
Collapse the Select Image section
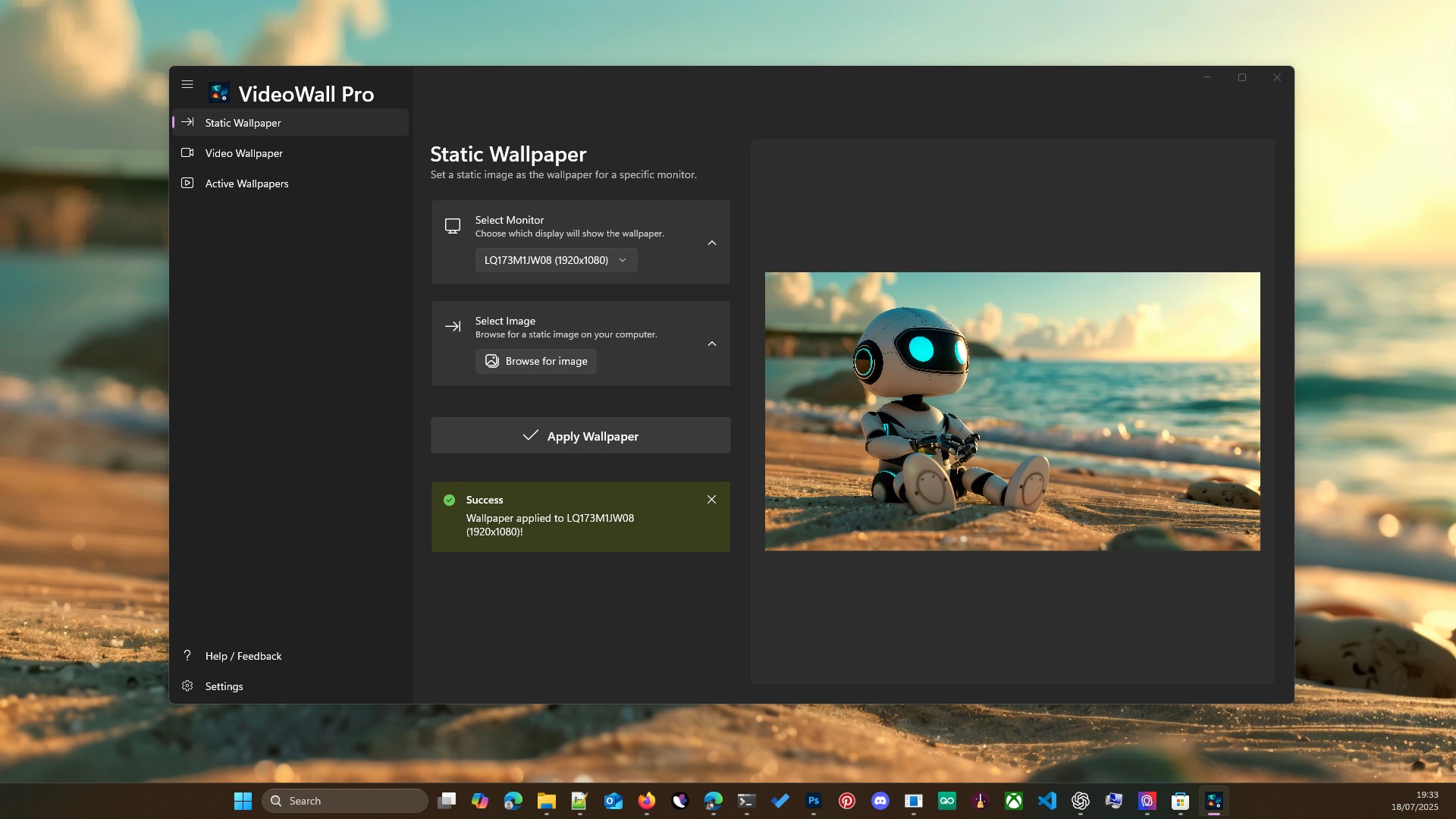pos(712,344)
